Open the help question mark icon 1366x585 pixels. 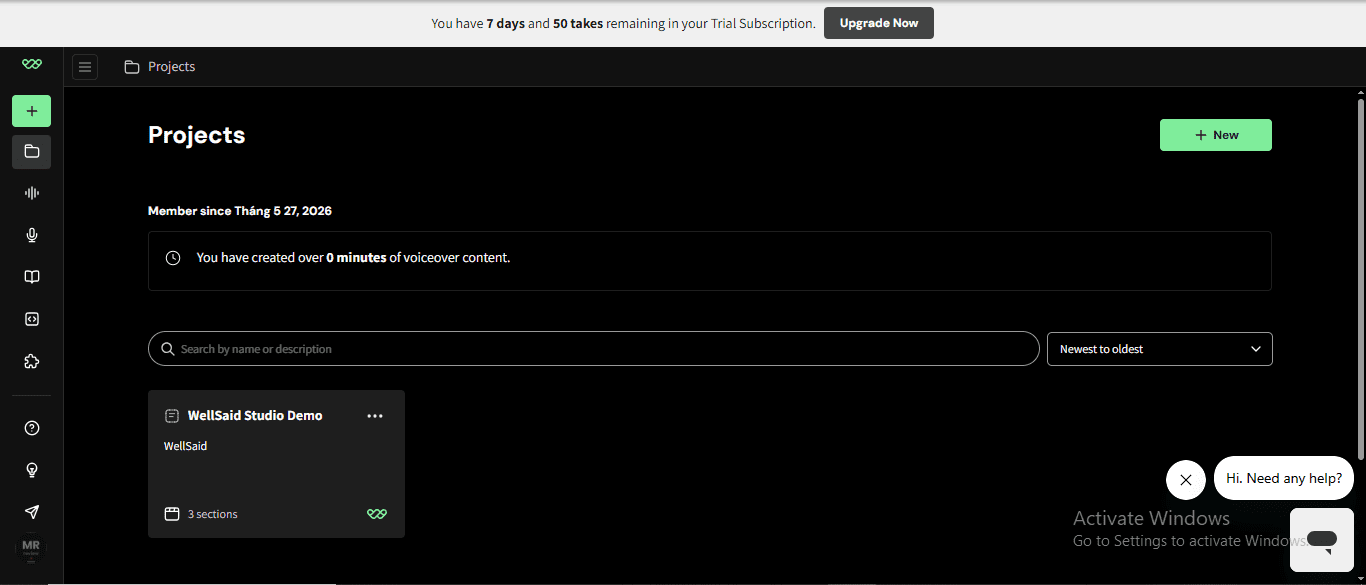click(x=32, y=428)
